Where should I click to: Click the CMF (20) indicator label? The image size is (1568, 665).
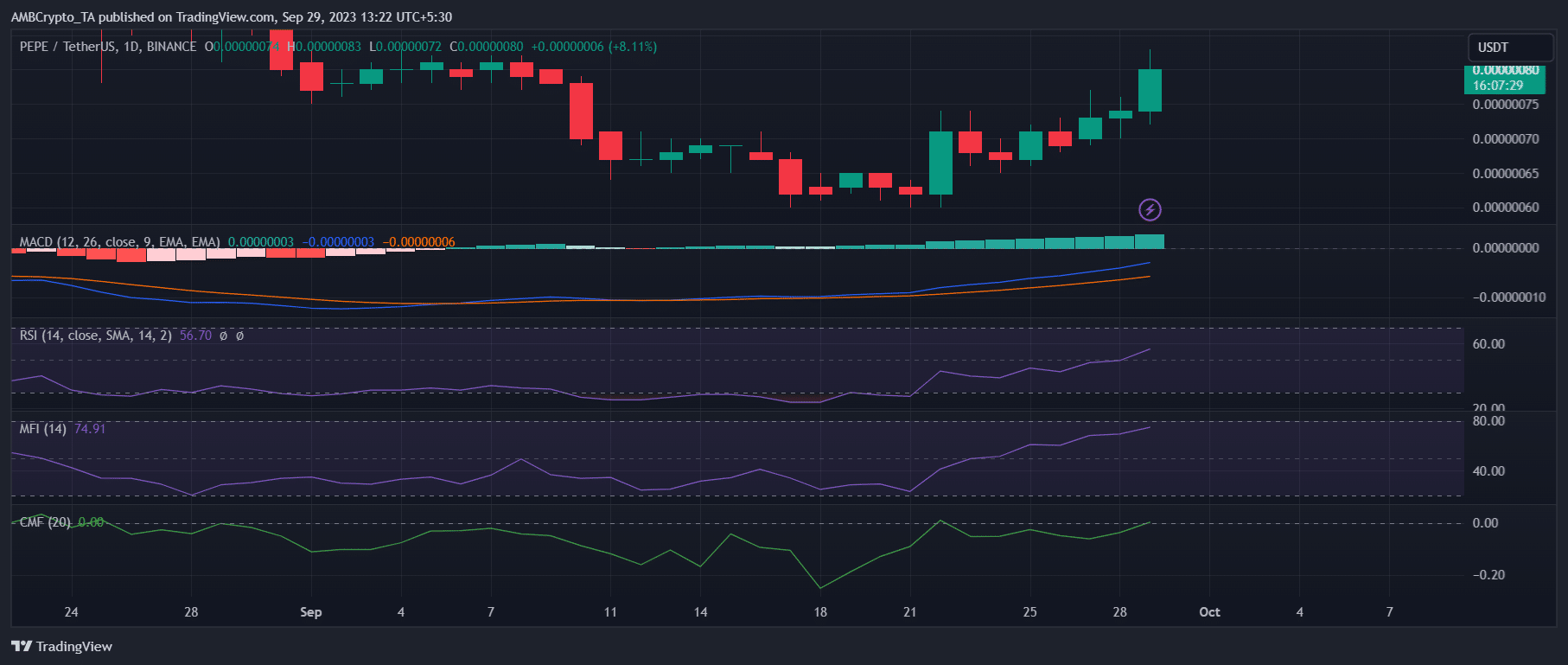[x=45, y=522]
